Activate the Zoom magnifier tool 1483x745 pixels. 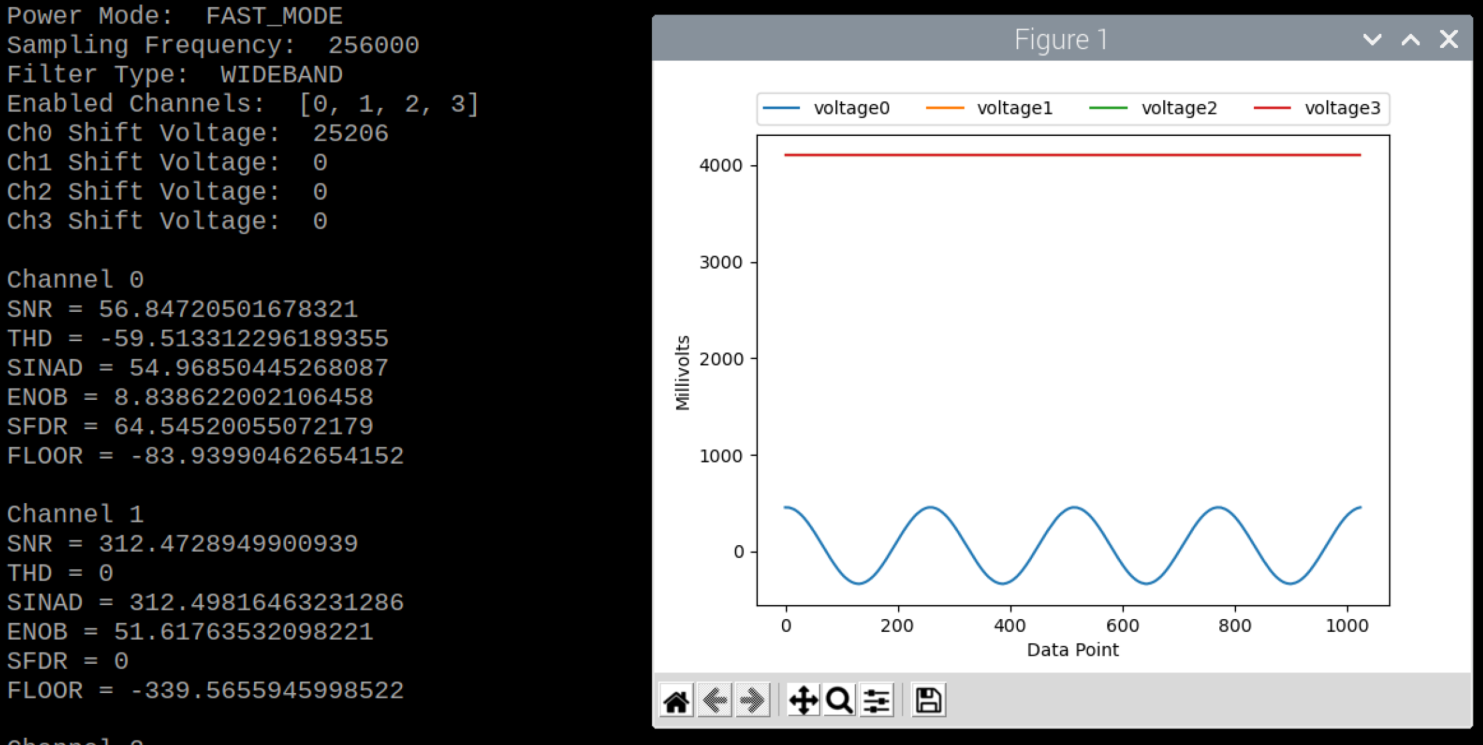pos(839,701)
